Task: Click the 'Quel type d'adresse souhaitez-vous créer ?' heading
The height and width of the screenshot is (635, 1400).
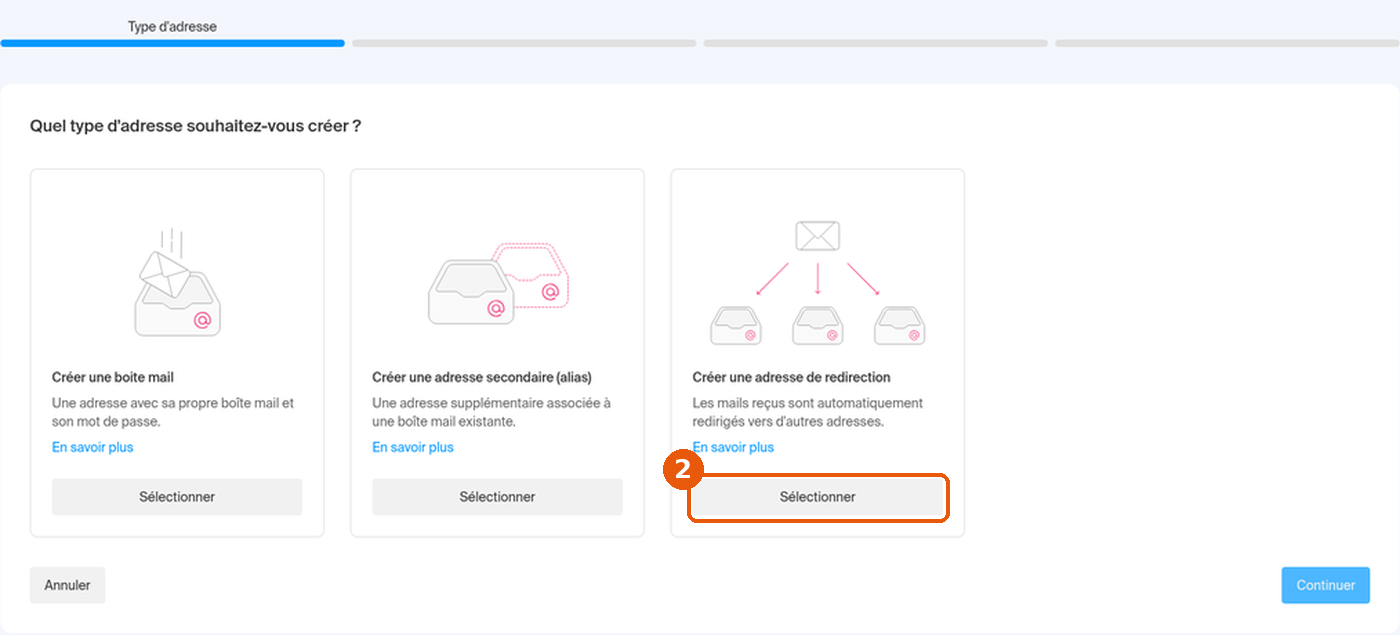Action: point(196,126)
